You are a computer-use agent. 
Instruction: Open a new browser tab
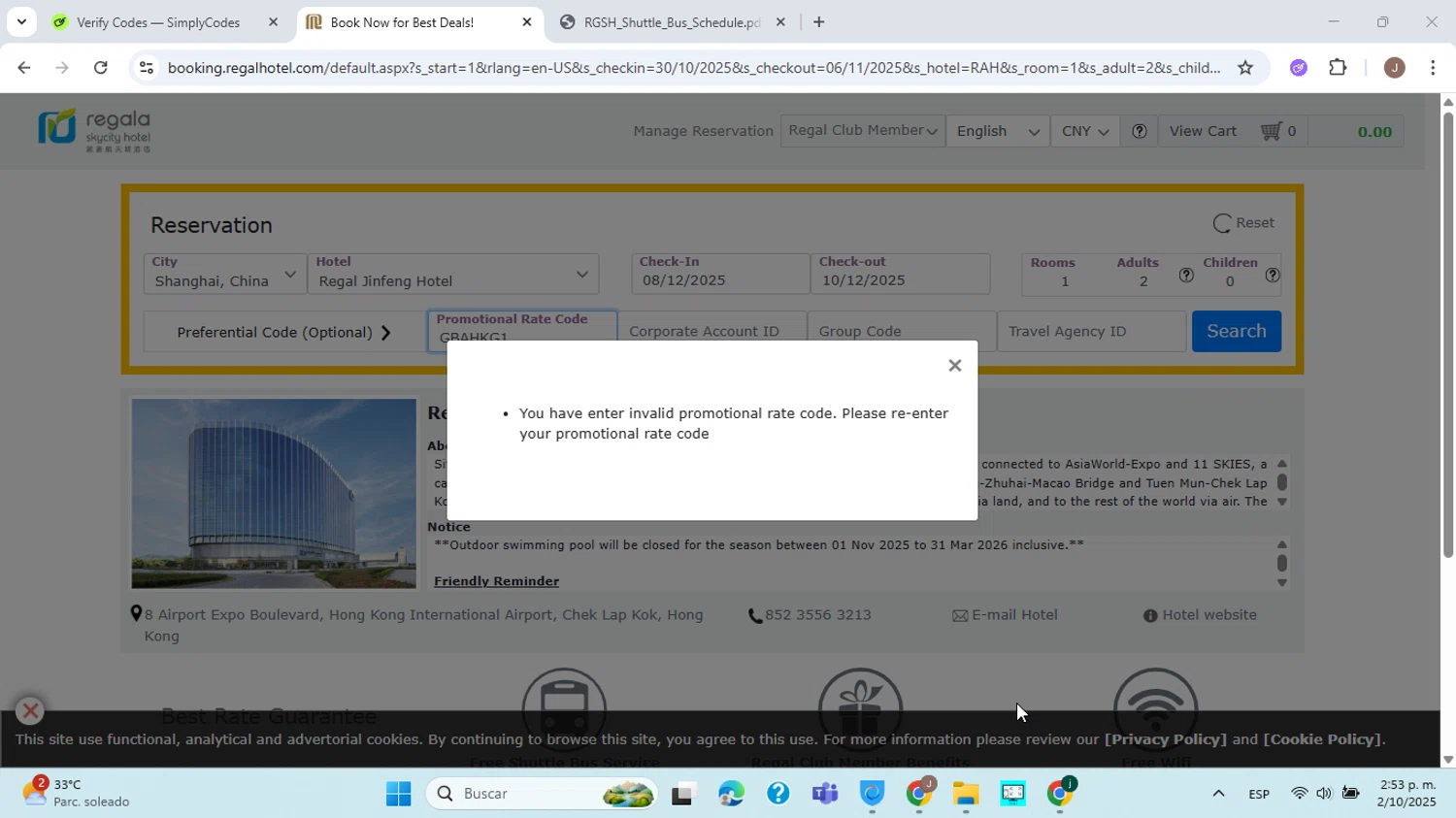[x=818, y=21]
